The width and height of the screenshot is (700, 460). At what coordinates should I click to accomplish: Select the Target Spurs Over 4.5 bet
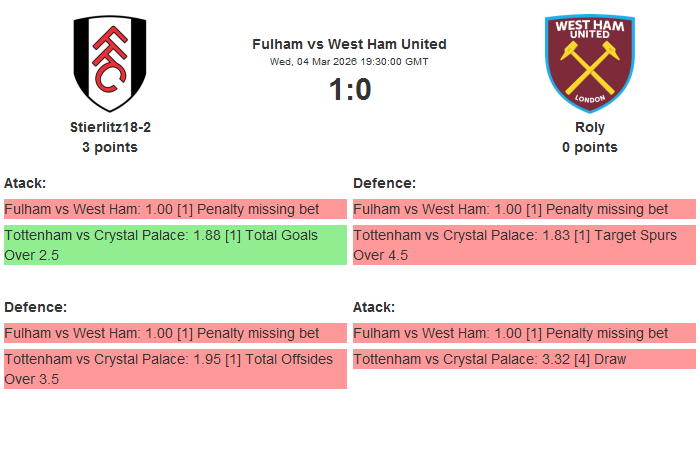524,245
